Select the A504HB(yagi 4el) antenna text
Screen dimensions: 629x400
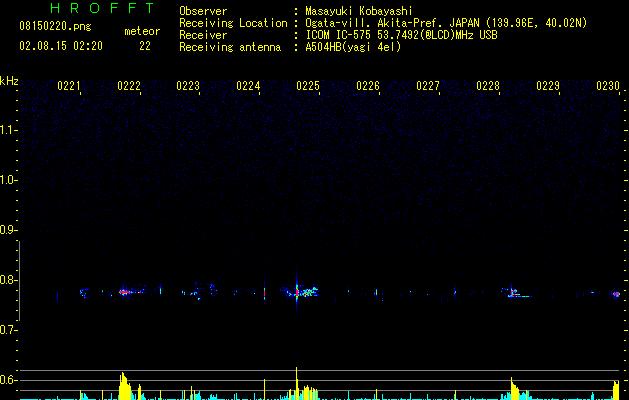(353, 47)
